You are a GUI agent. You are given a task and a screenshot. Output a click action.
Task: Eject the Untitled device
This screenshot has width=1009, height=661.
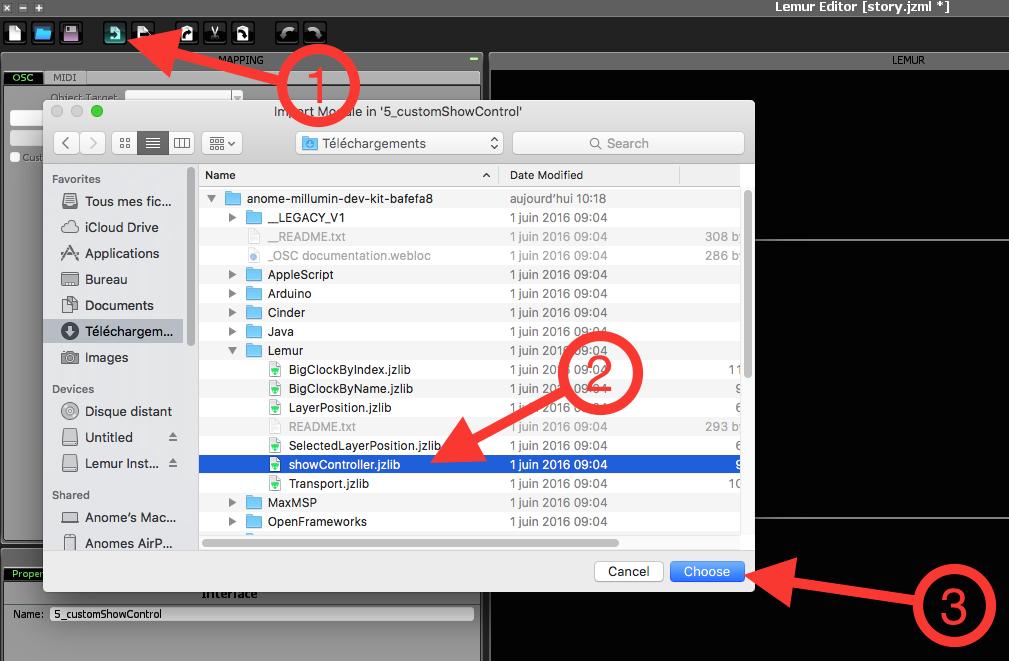(x=172, y=438)
